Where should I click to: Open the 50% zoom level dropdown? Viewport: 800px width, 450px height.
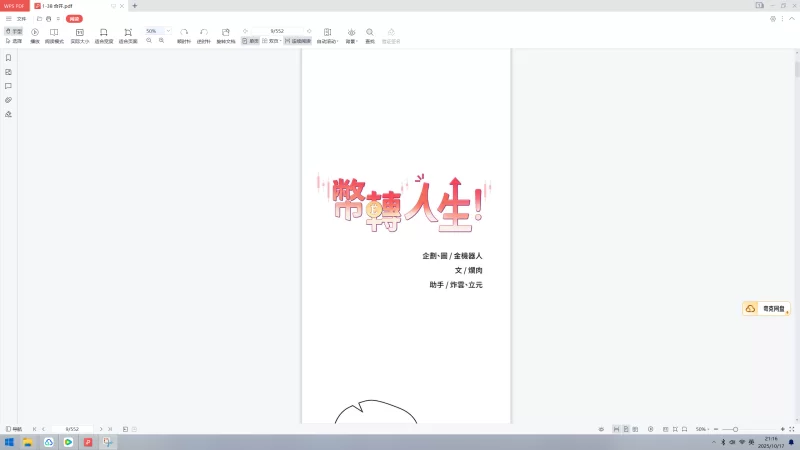(168, 31)
